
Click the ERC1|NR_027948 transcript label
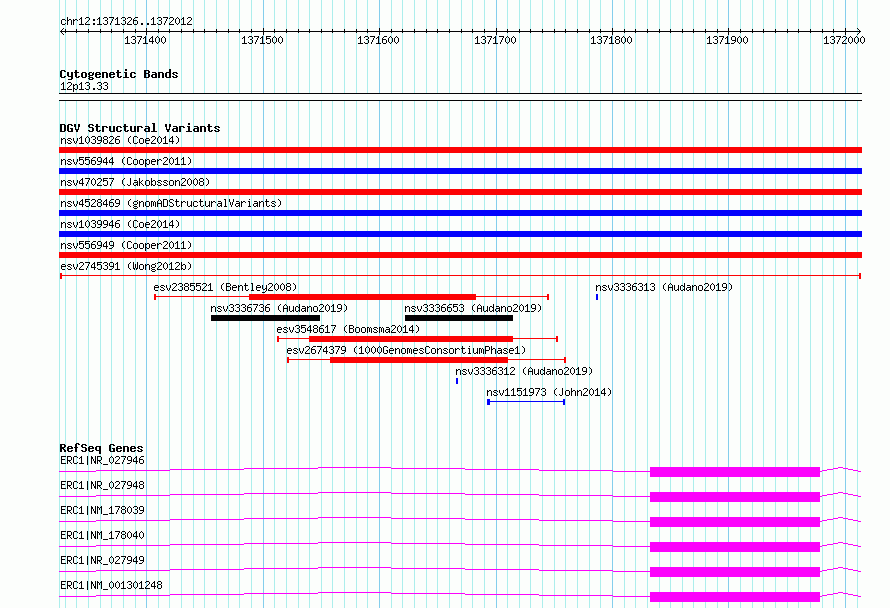pos(102,485)
